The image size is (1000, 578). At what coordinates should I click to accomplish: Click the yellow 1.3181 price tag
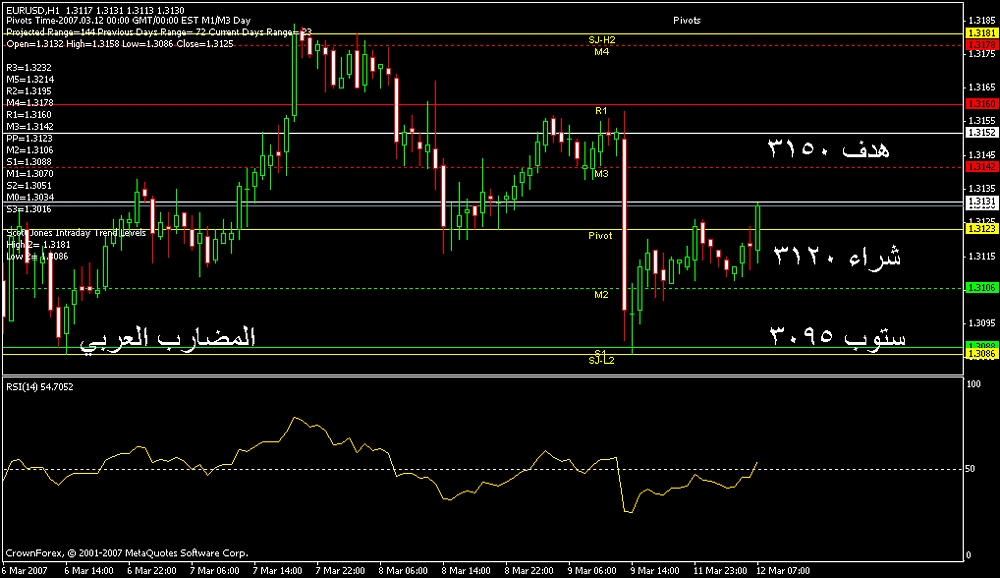(x=982, y=33)
